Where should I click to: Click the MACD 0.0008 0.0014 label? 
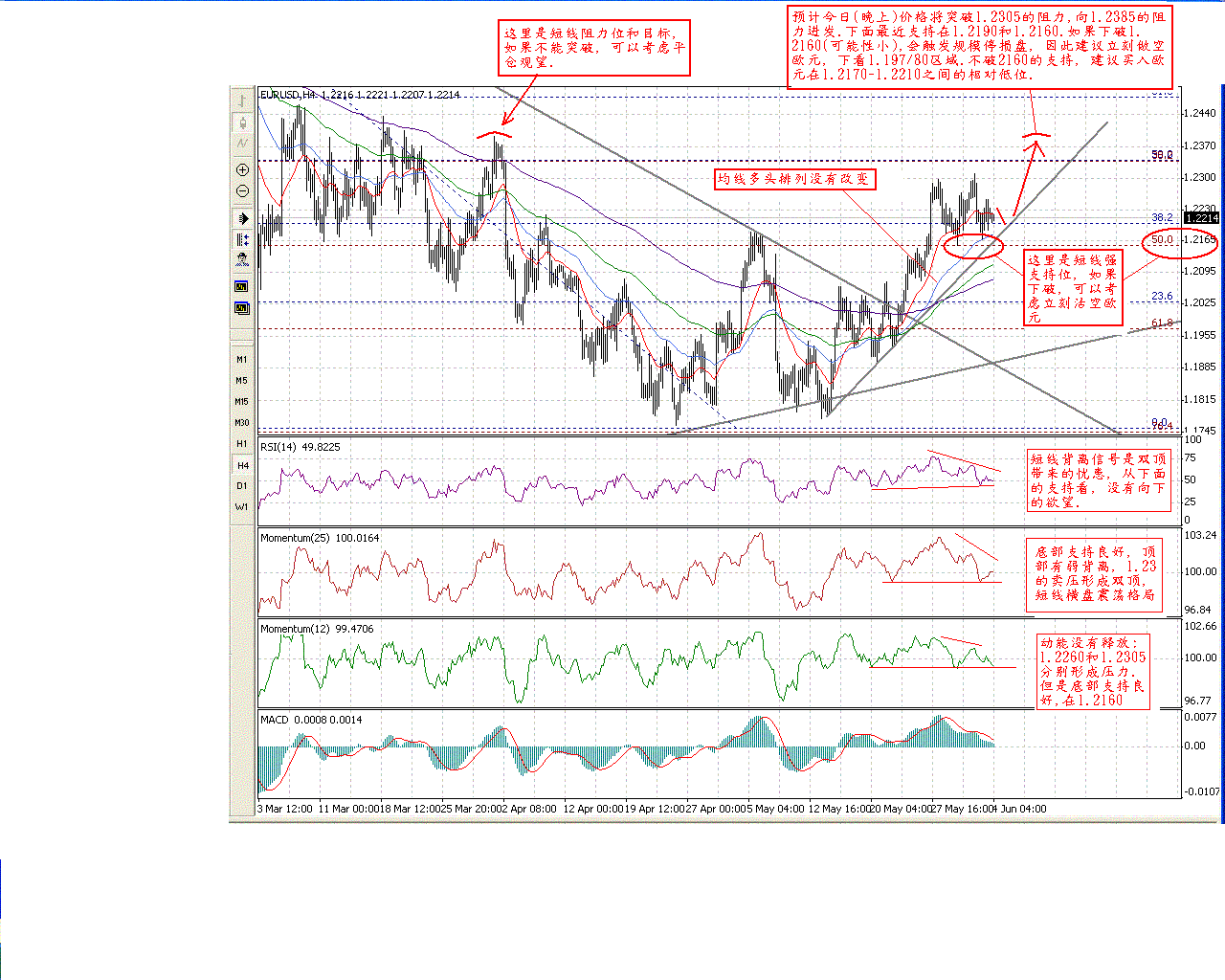coord(312,720)
